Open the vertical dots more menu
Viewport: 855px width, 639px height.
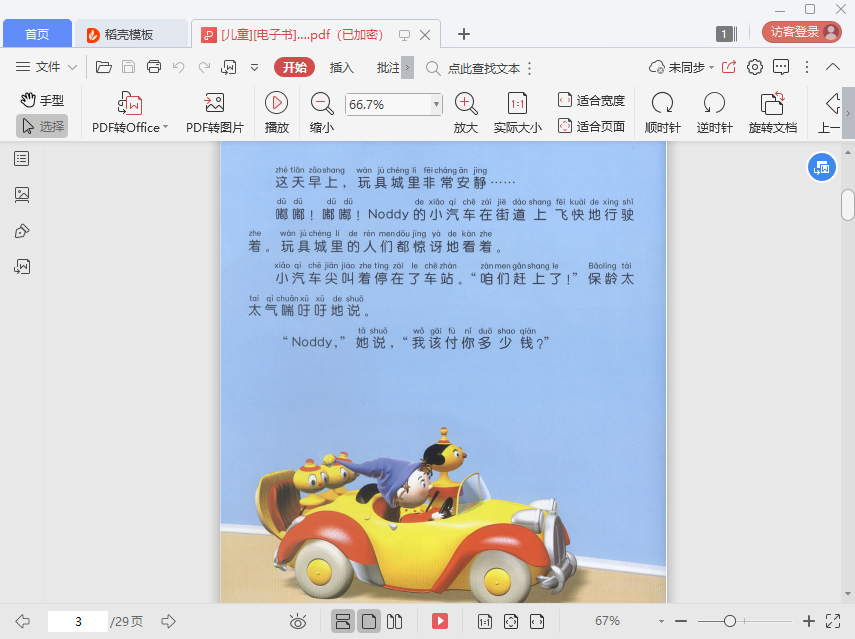point(807,67)
